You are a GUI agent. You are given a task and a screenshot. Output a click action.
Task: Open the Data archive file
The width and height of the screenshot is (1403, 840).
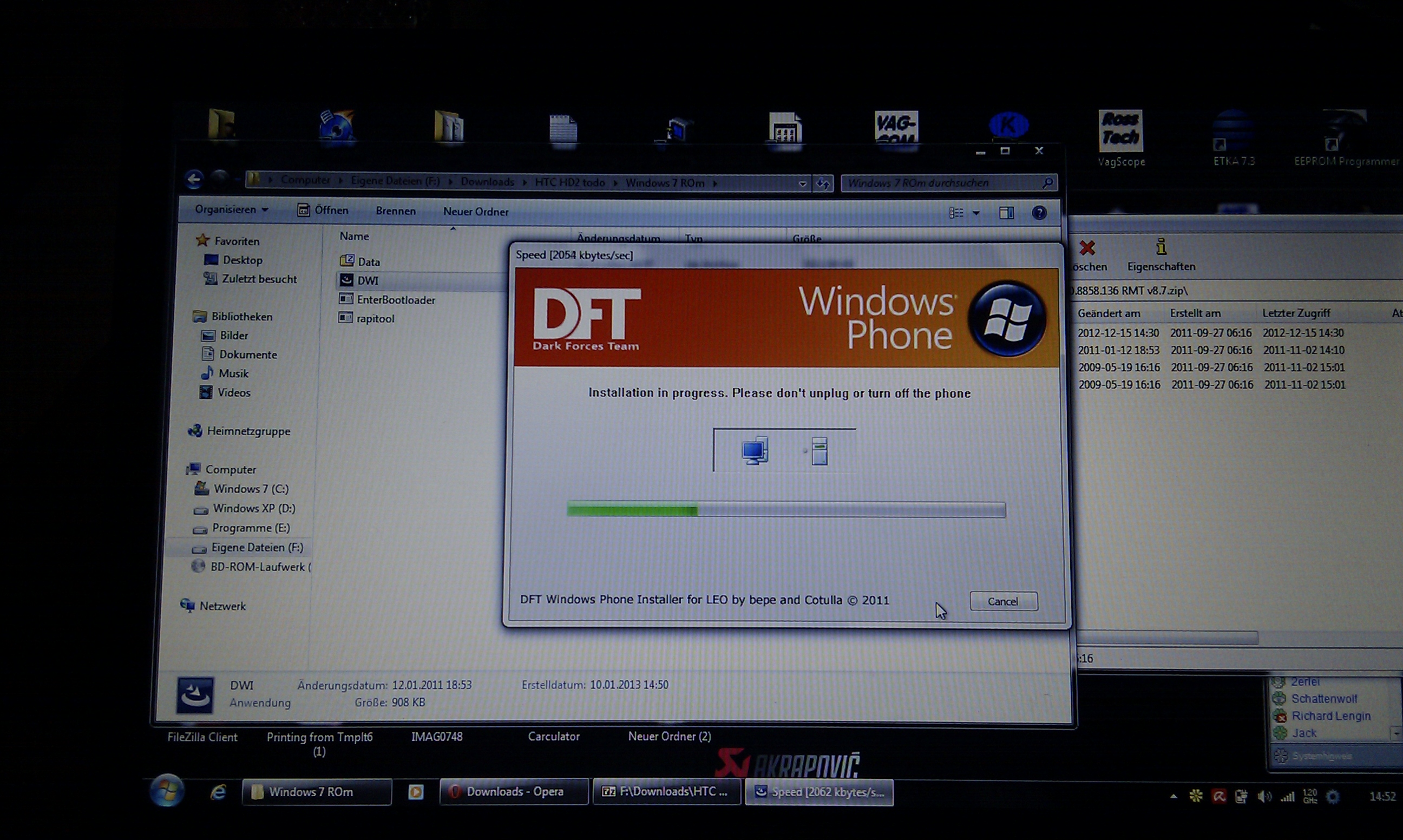(x=368, y=261)
